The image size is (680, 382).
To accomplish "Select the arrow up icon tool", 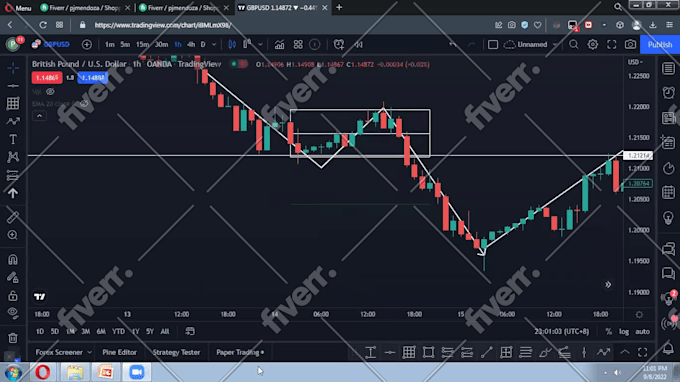I will point(13,193).
